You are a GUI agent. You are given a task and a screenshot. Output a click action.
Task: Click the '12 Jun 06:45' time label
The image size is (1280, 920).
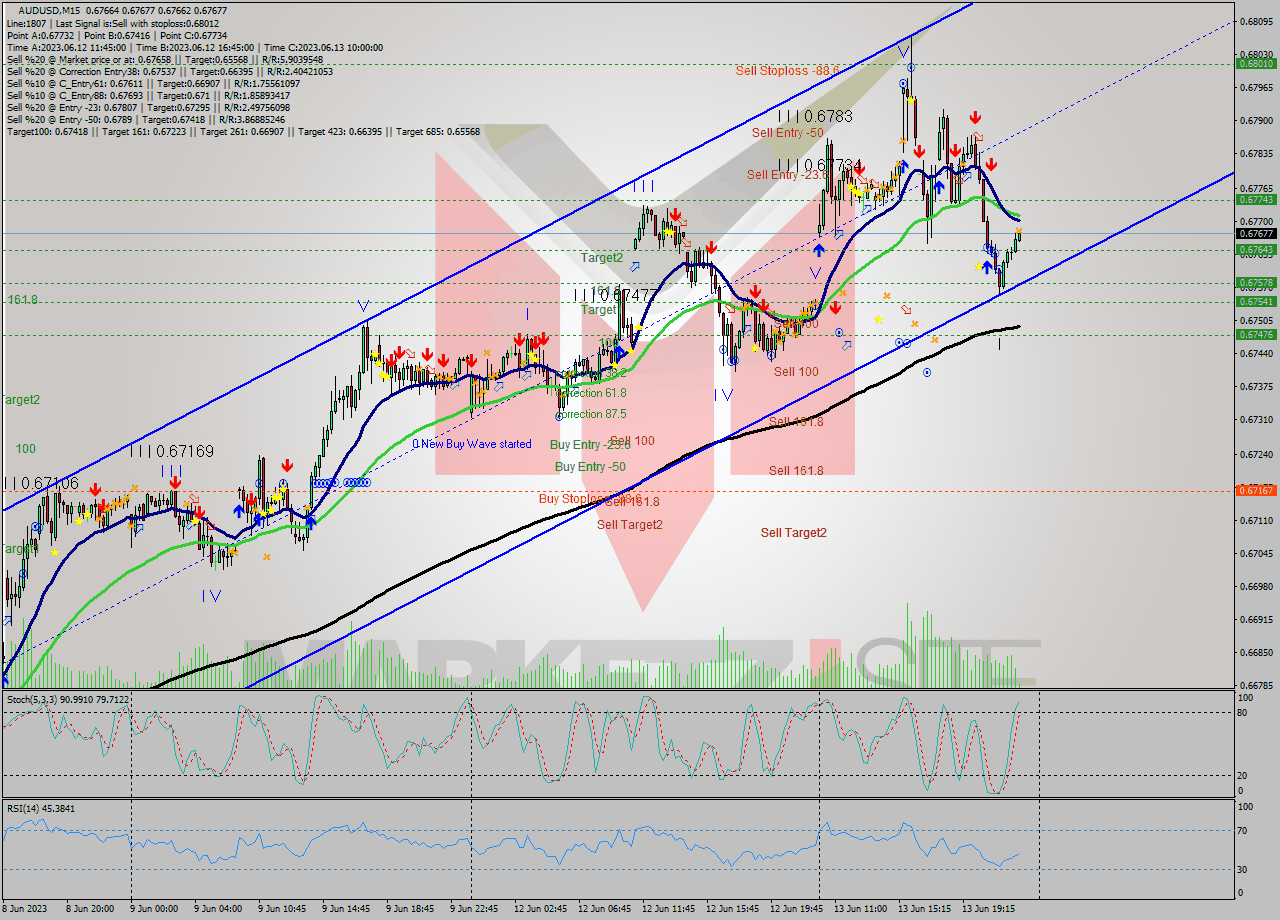click(604, 909)
